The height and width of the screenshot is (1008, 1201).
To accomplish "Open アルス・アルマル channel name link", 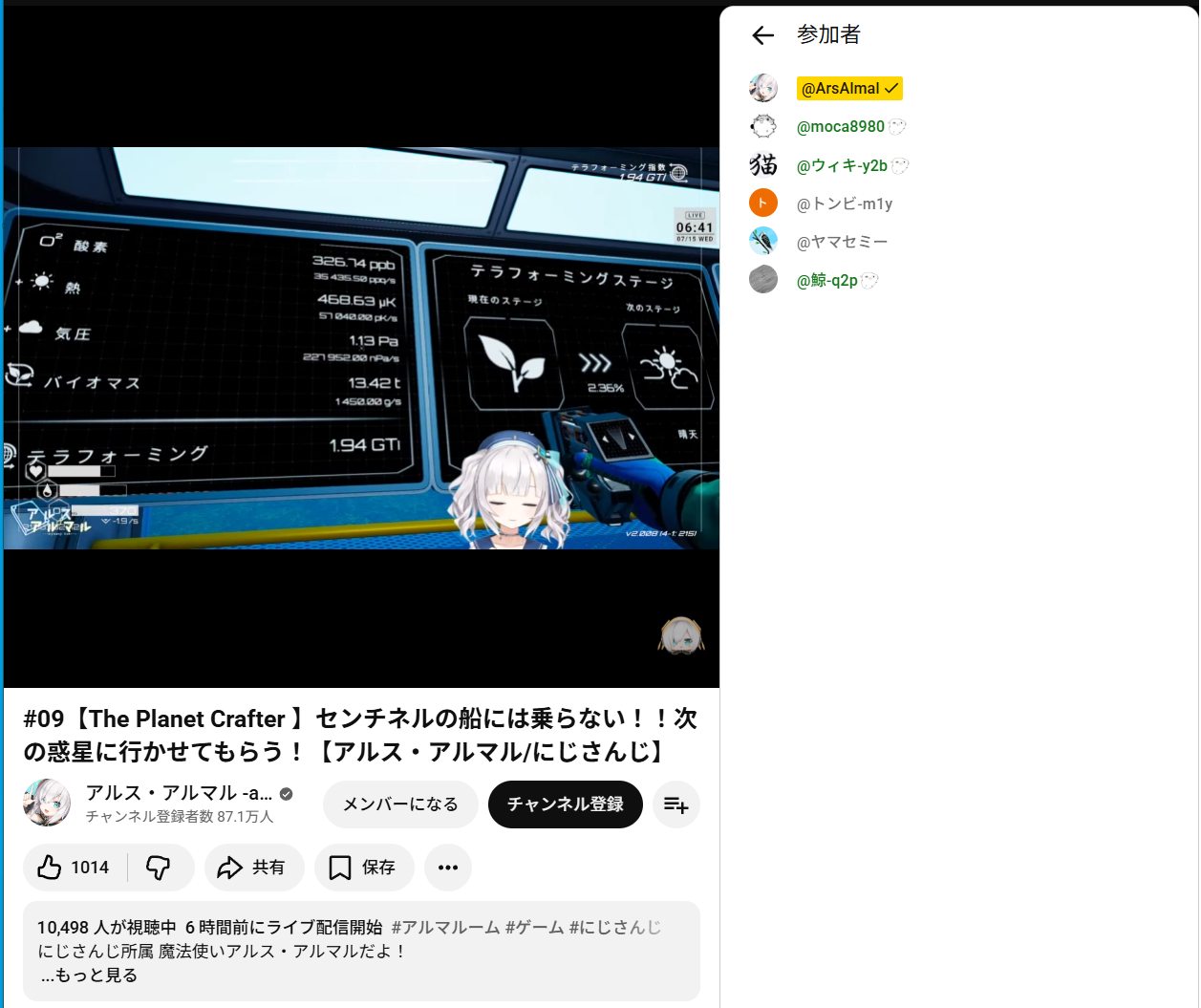I will [180, 793].
